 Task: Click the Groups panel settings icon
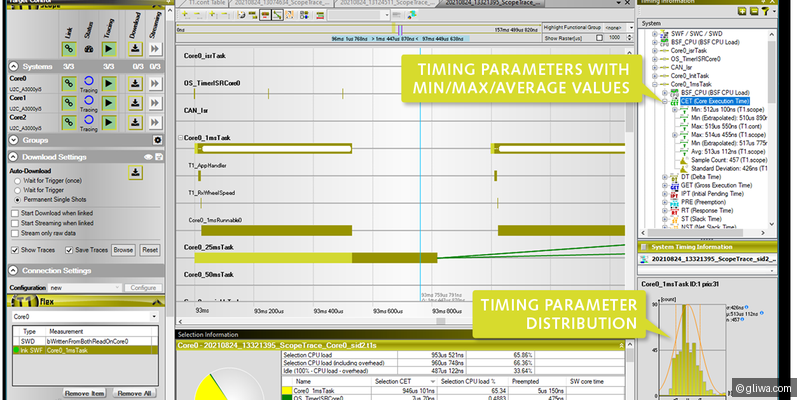pos(158,141)
